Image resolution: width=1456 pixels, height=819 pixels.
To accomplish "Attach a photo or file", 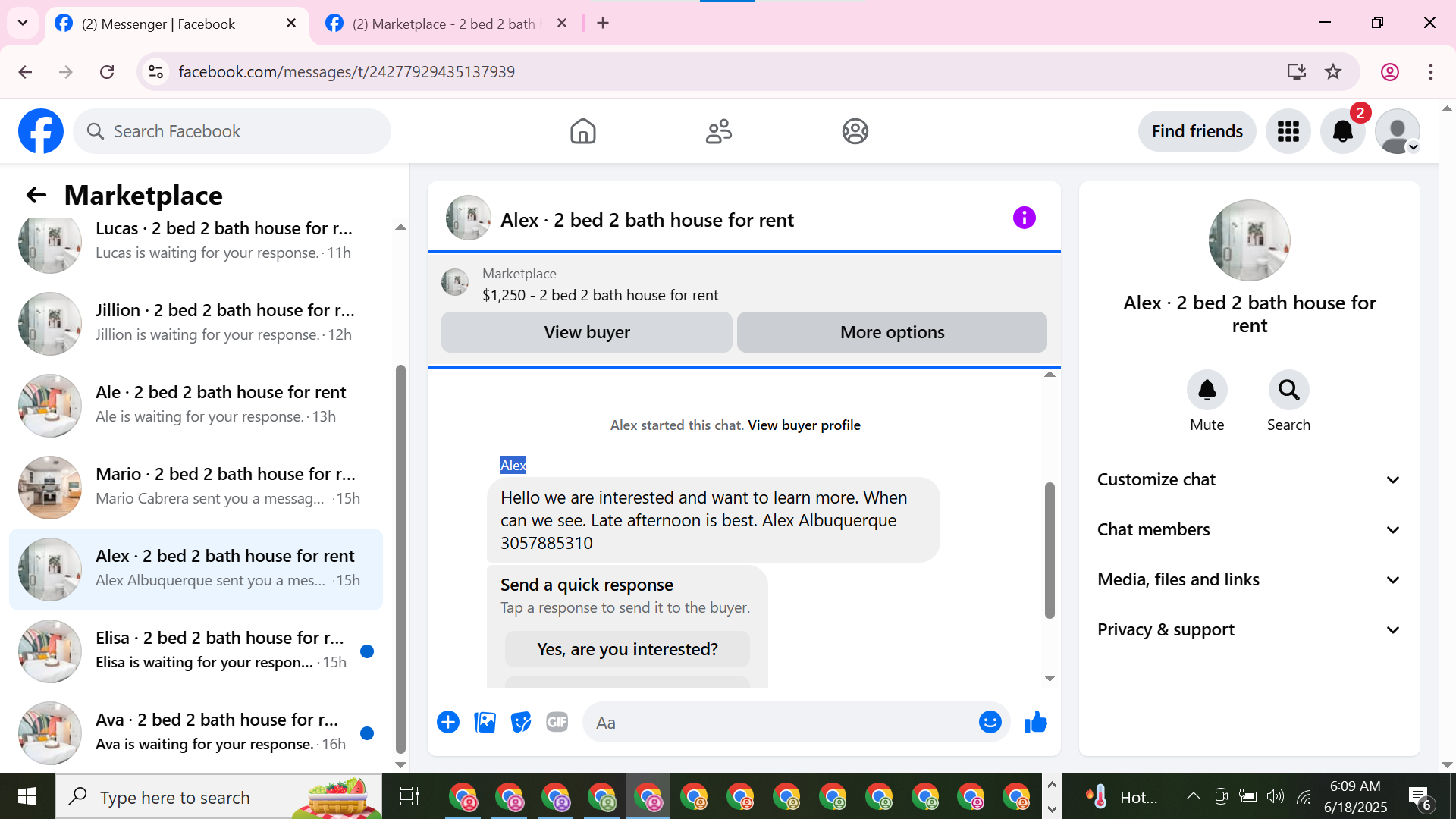I will [485, 723].
